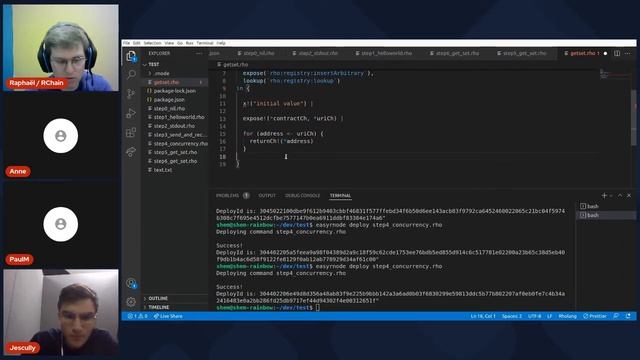Open the Terminal menu
The width and height of the screenshot is (640, 360).
[205, 43]
